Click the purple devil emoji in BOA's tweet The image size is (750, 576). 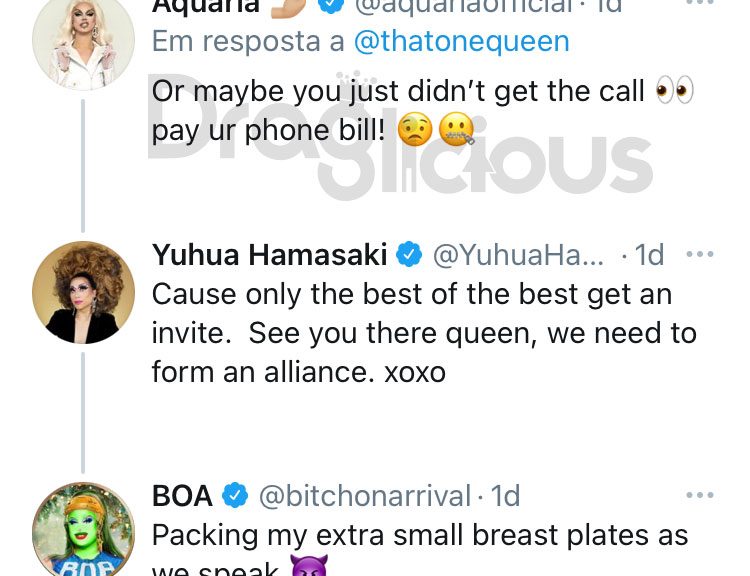pyautogui.click(x=309, y=566)
